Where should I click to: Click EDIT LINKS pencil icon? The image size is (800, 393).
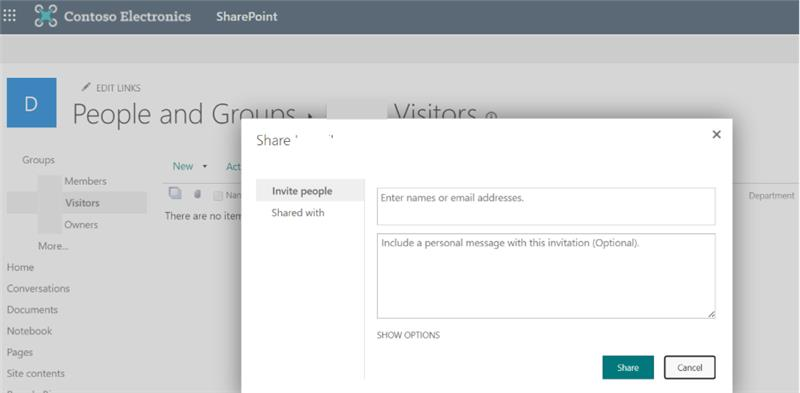86,88
